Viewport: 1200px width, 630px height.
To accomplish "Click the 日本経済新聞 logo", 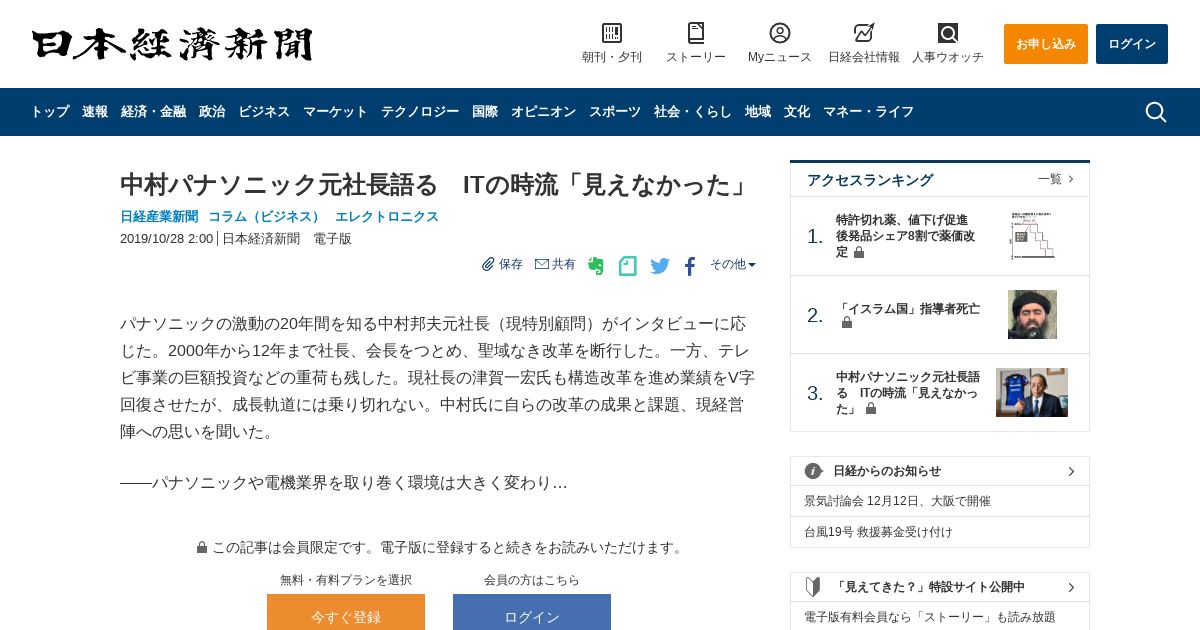I will point(172,44).
